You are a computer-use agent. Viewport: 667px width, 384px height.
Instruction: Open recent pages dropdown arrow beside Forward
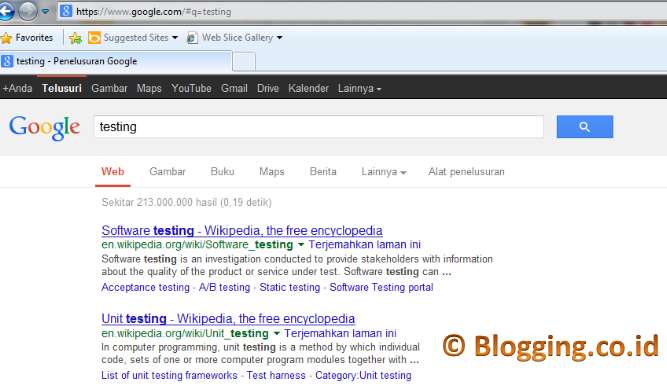tap(45, 11)
